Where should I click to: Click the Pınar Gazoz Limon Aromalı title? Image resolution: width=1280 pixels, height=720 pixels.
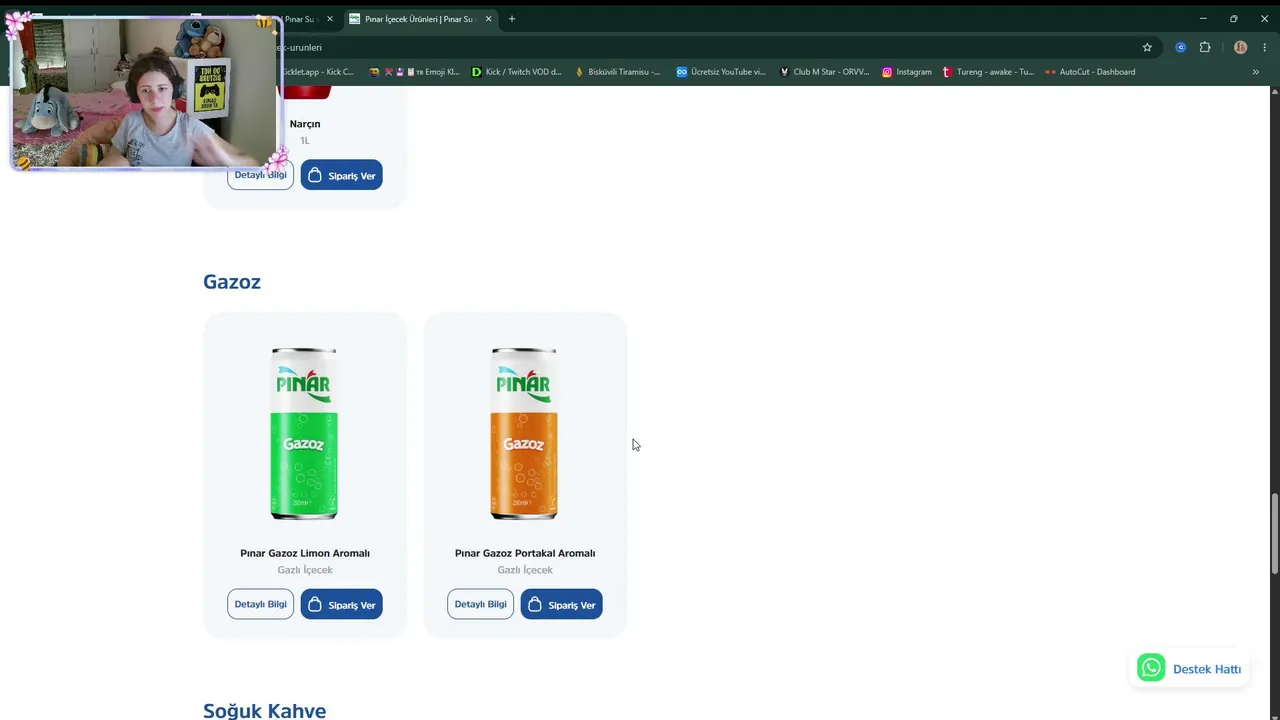305,553
